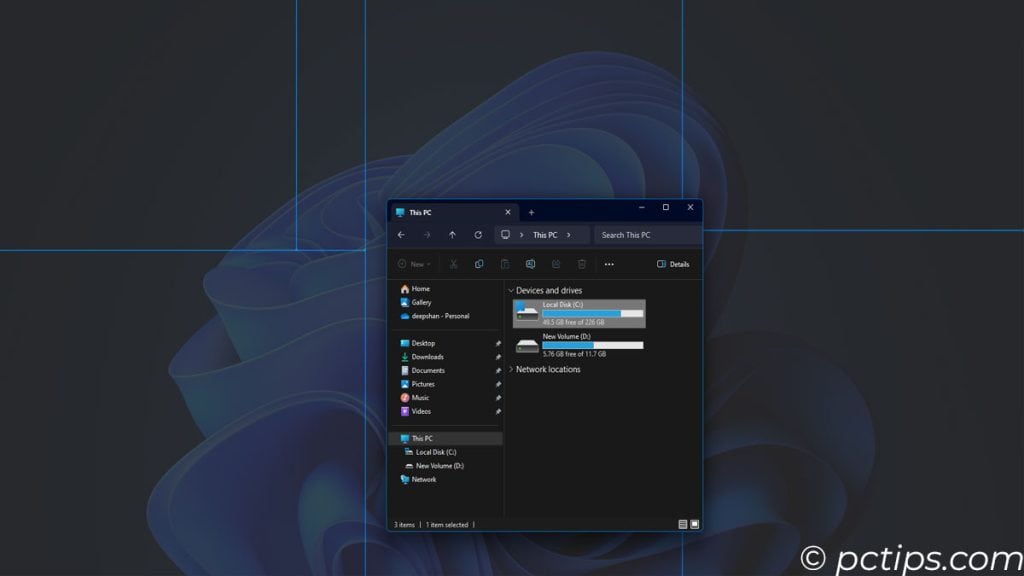Delete the selected item using trash icon

point(582,264)
